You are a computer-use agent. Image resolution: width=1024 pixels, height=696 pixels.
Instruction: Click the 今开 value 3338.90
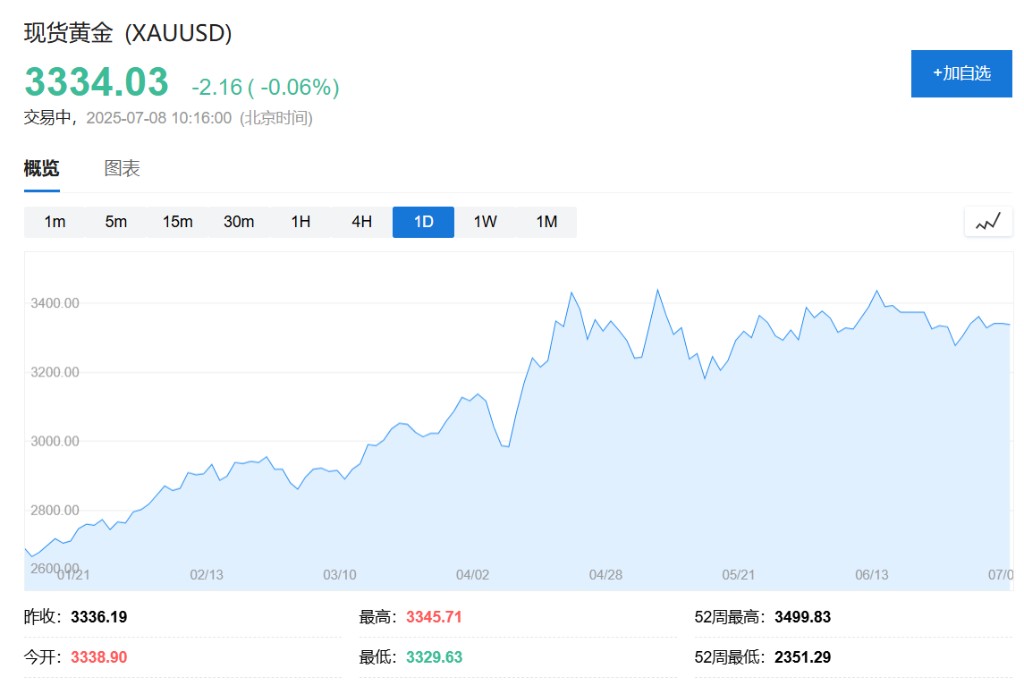coord(99,657)
